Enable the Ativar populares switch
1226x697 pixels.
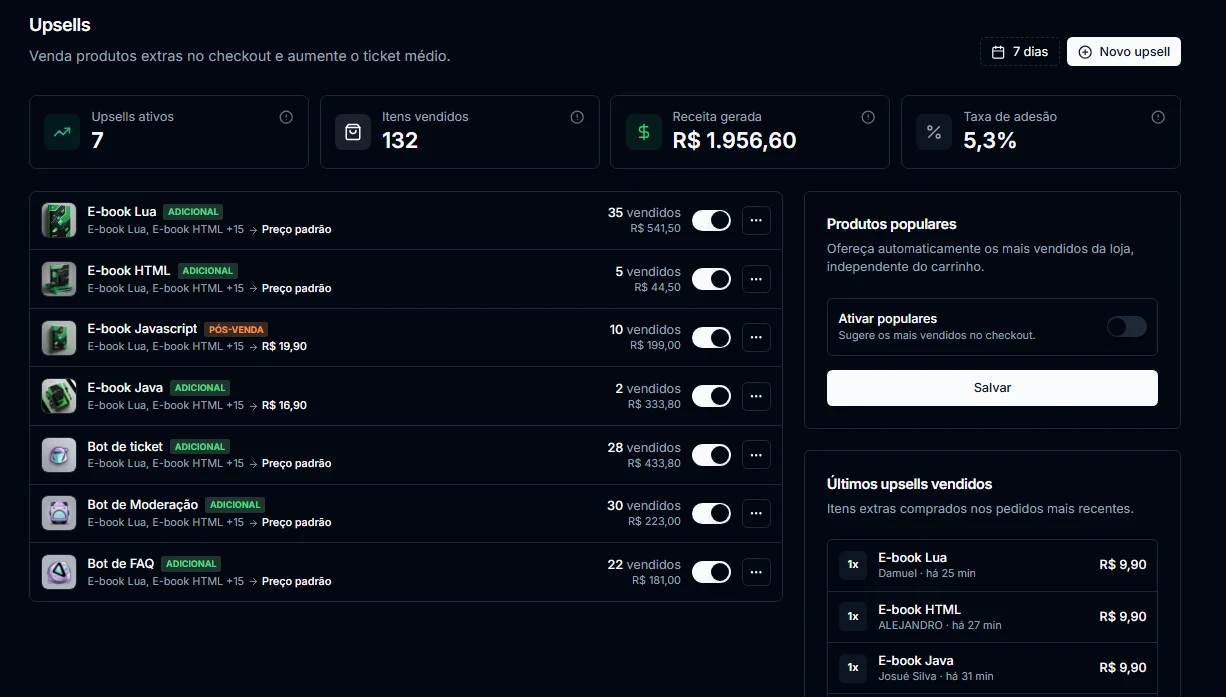tap(1127, 326)
